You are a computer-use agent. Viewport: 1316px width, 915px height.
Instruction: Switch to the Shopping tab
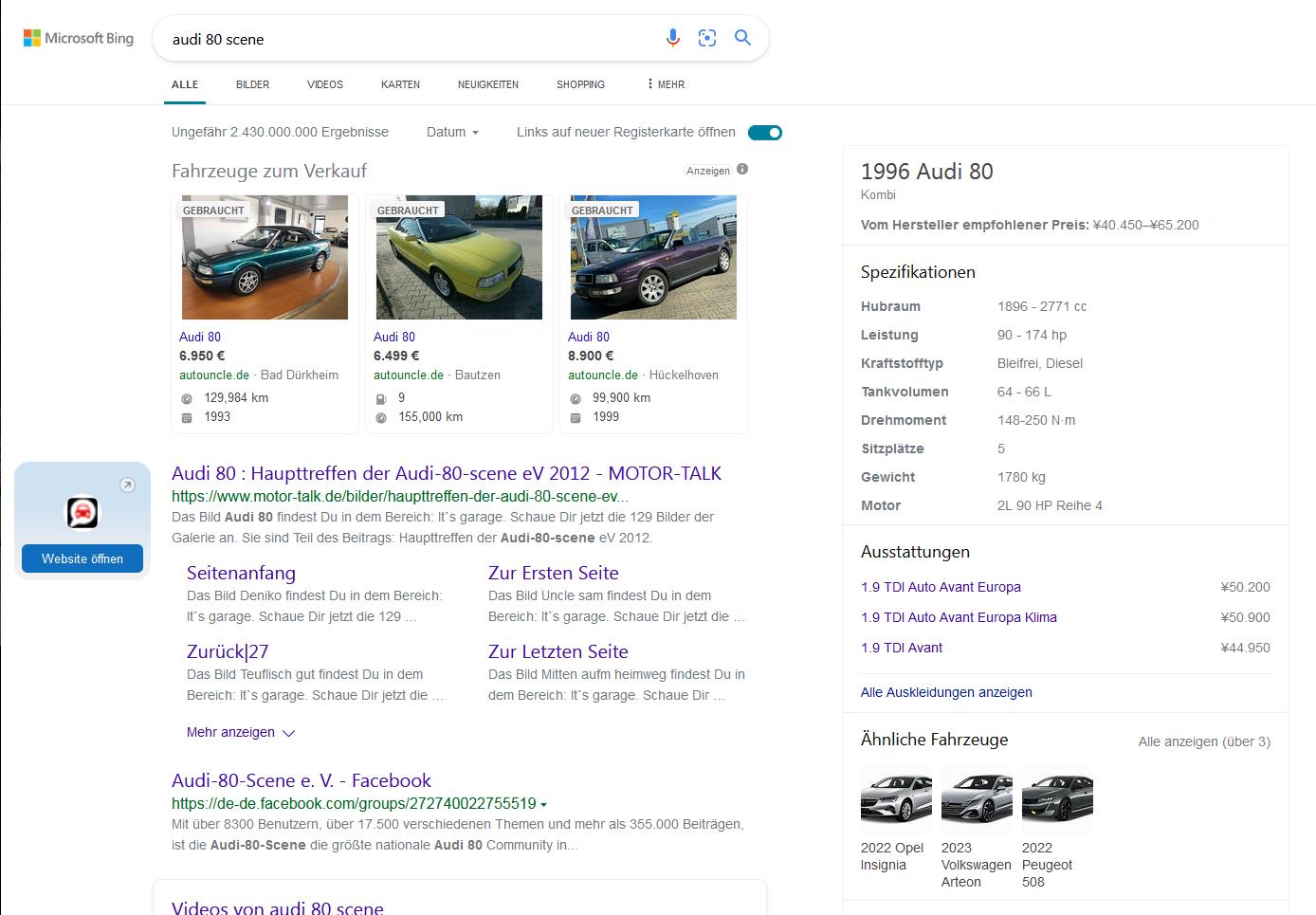coord(580,84)
